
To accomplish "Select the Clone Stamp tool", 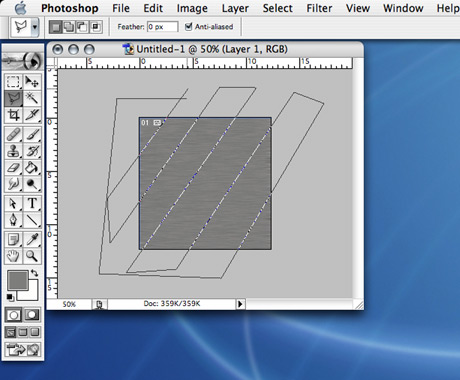I will [x=14, y=151].
